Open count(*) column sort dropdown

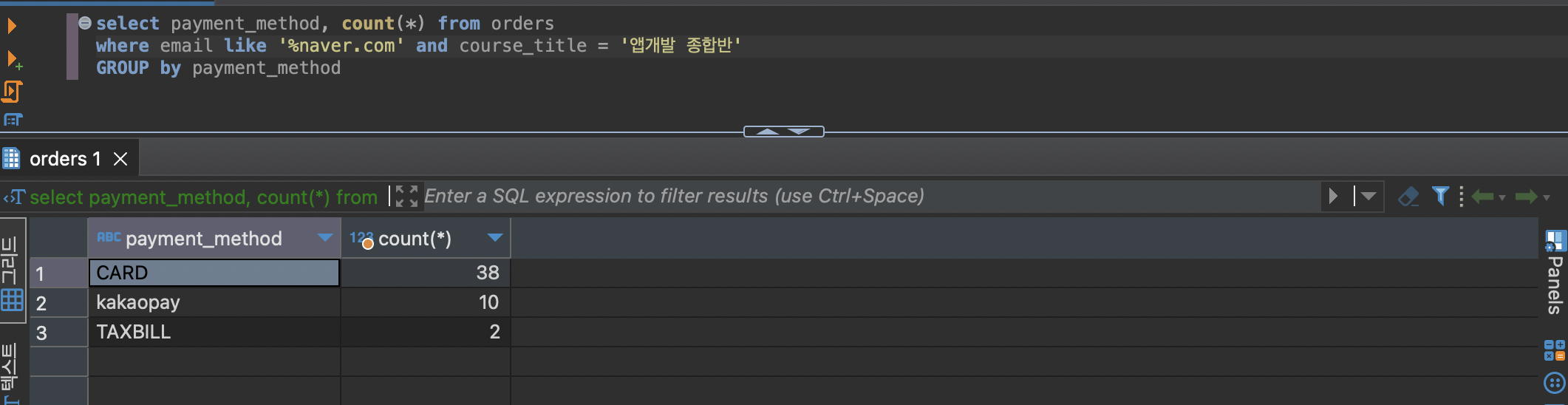[x=495, y=237]
